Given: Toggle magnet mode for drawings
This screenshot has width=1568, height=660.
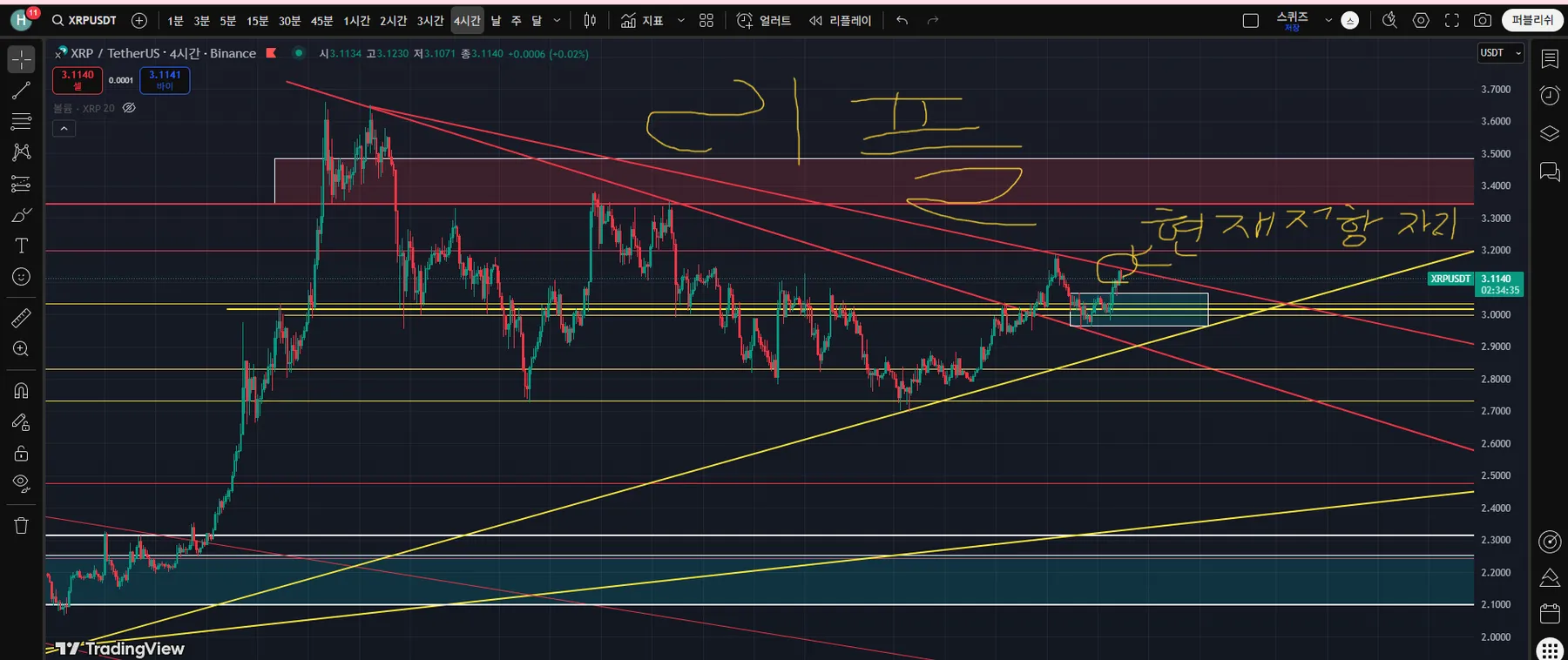Looking at the screenshot, I should click(21, 390).
